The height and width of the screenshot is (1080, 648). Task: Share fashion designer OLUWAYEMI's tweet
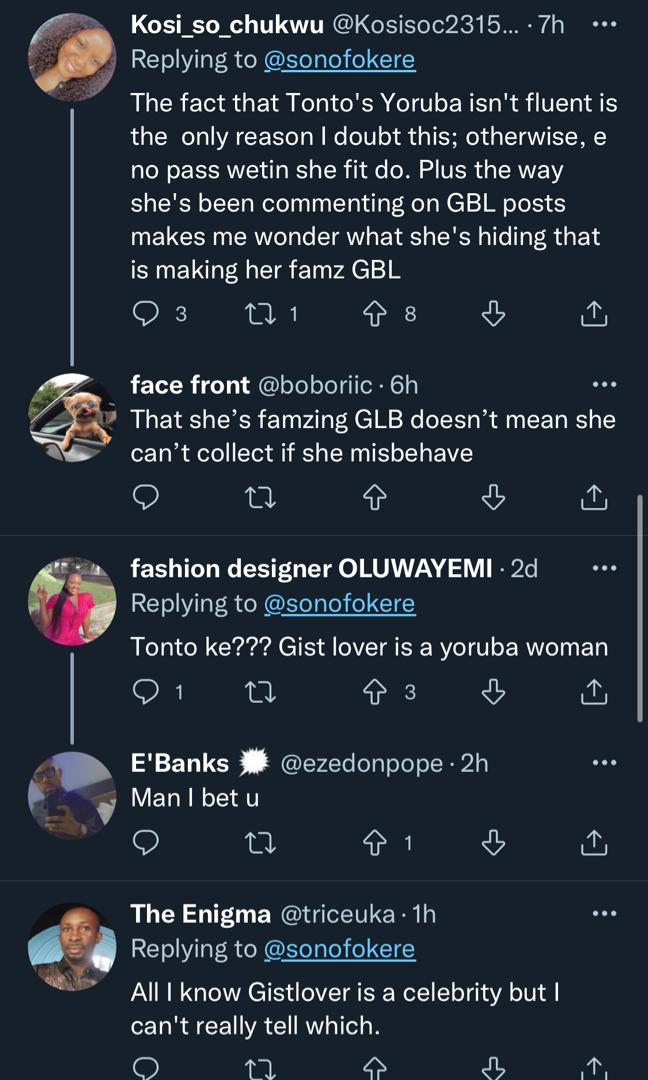click(x=593, y=690)
